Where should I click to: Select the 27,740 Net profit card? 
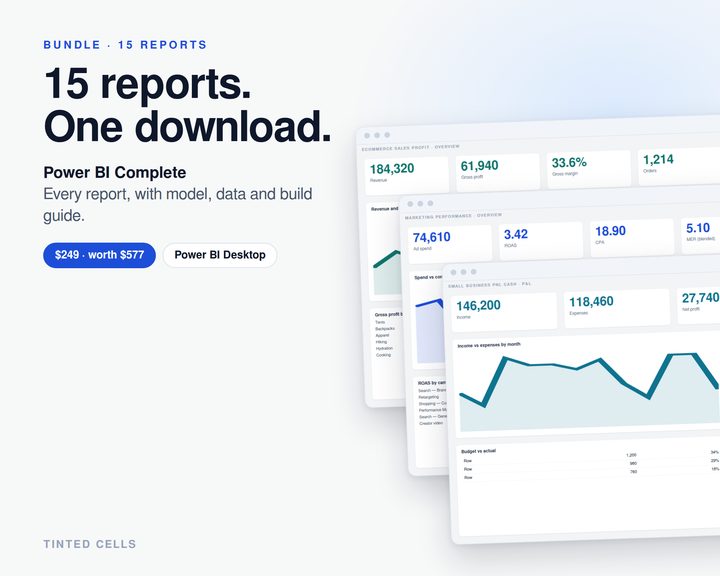[x=699, y=305]
